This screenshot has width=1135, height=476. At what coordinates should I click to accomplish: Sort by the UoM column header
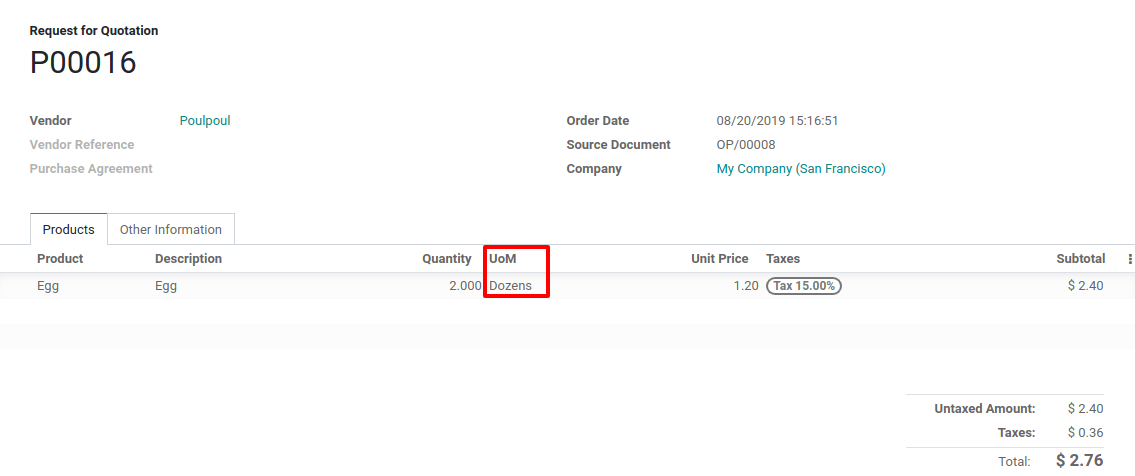[503, 258]
